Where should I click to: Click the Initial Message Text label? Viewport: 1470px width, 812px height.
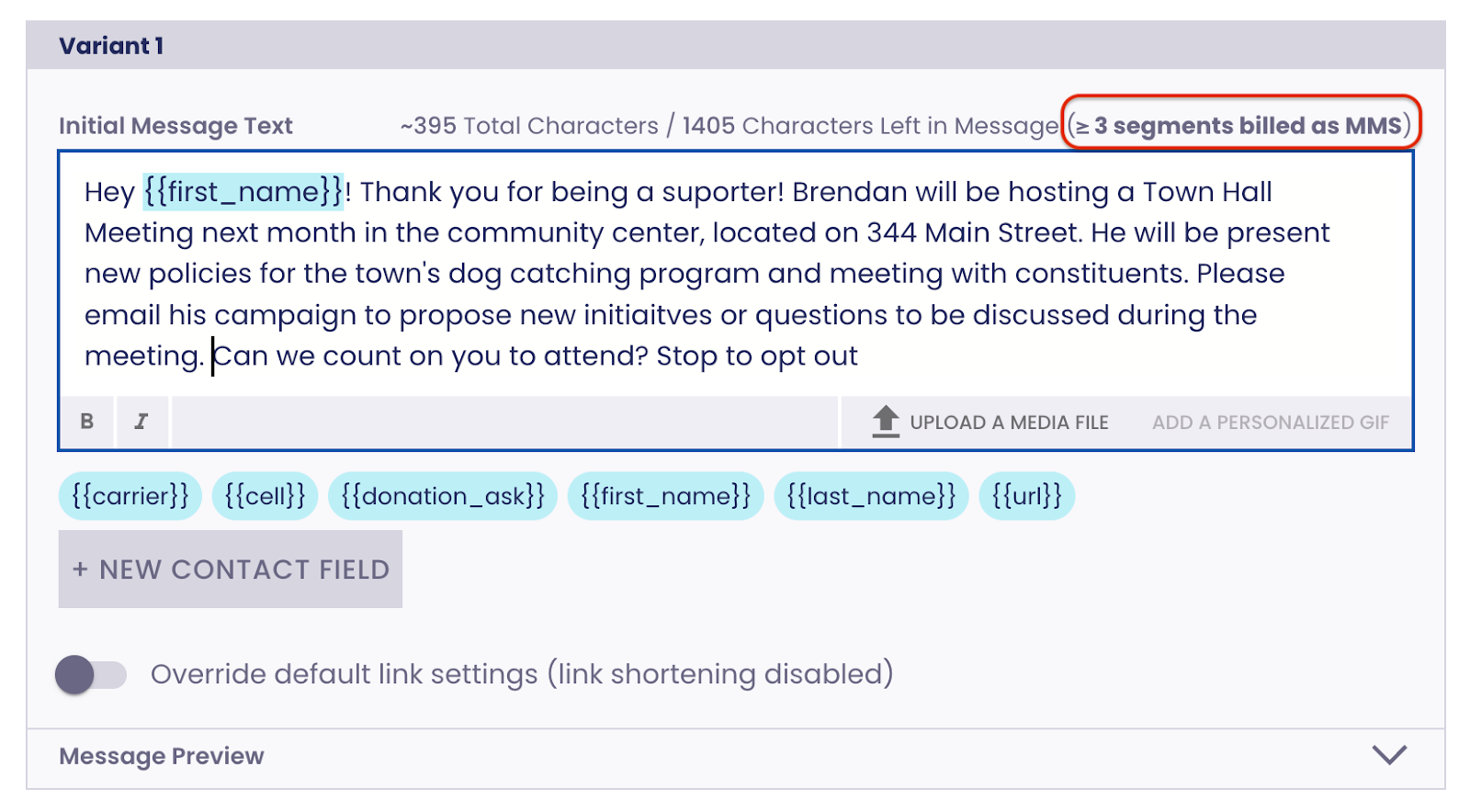(175, 126)
